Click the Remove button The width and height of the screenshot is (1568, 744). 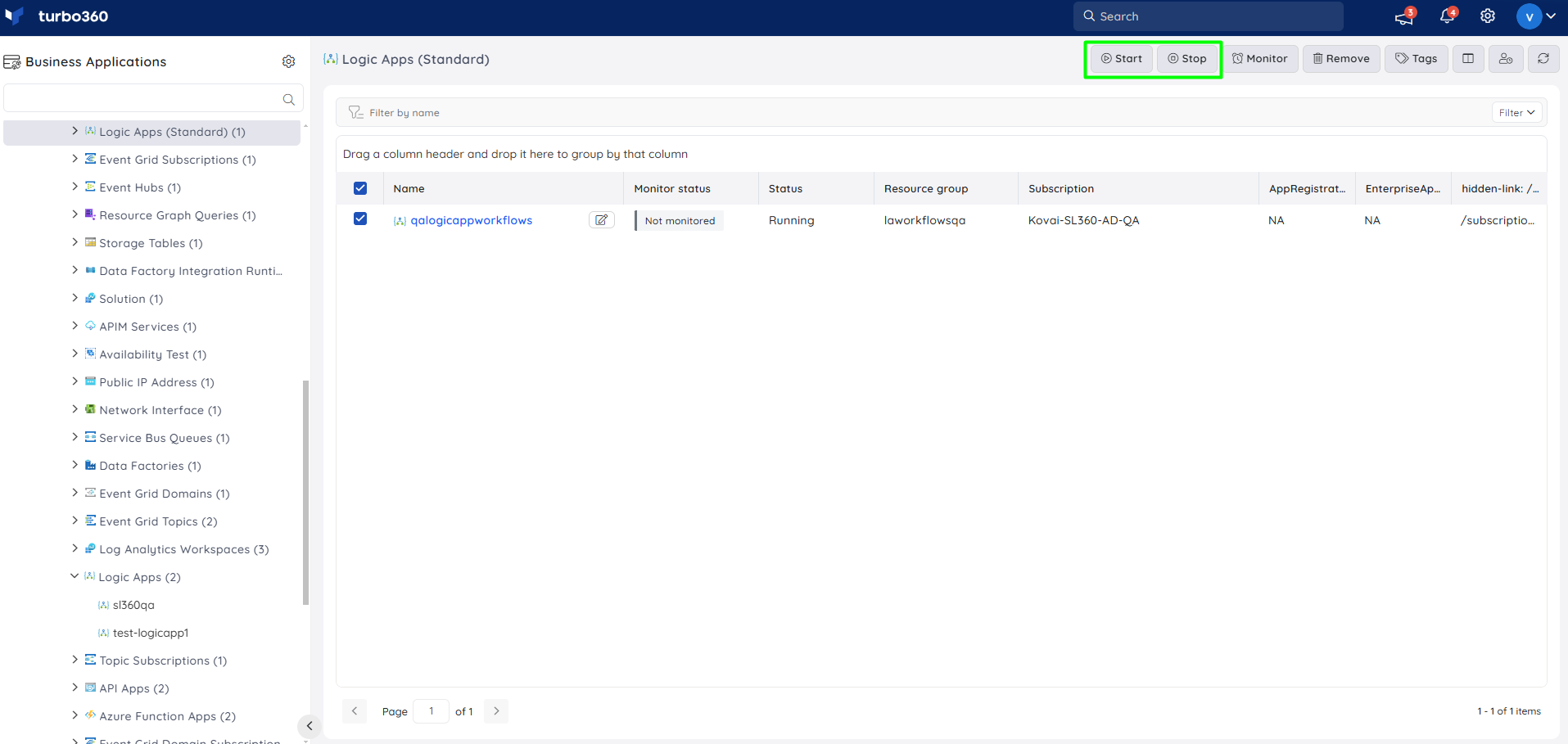[1341, 59]
